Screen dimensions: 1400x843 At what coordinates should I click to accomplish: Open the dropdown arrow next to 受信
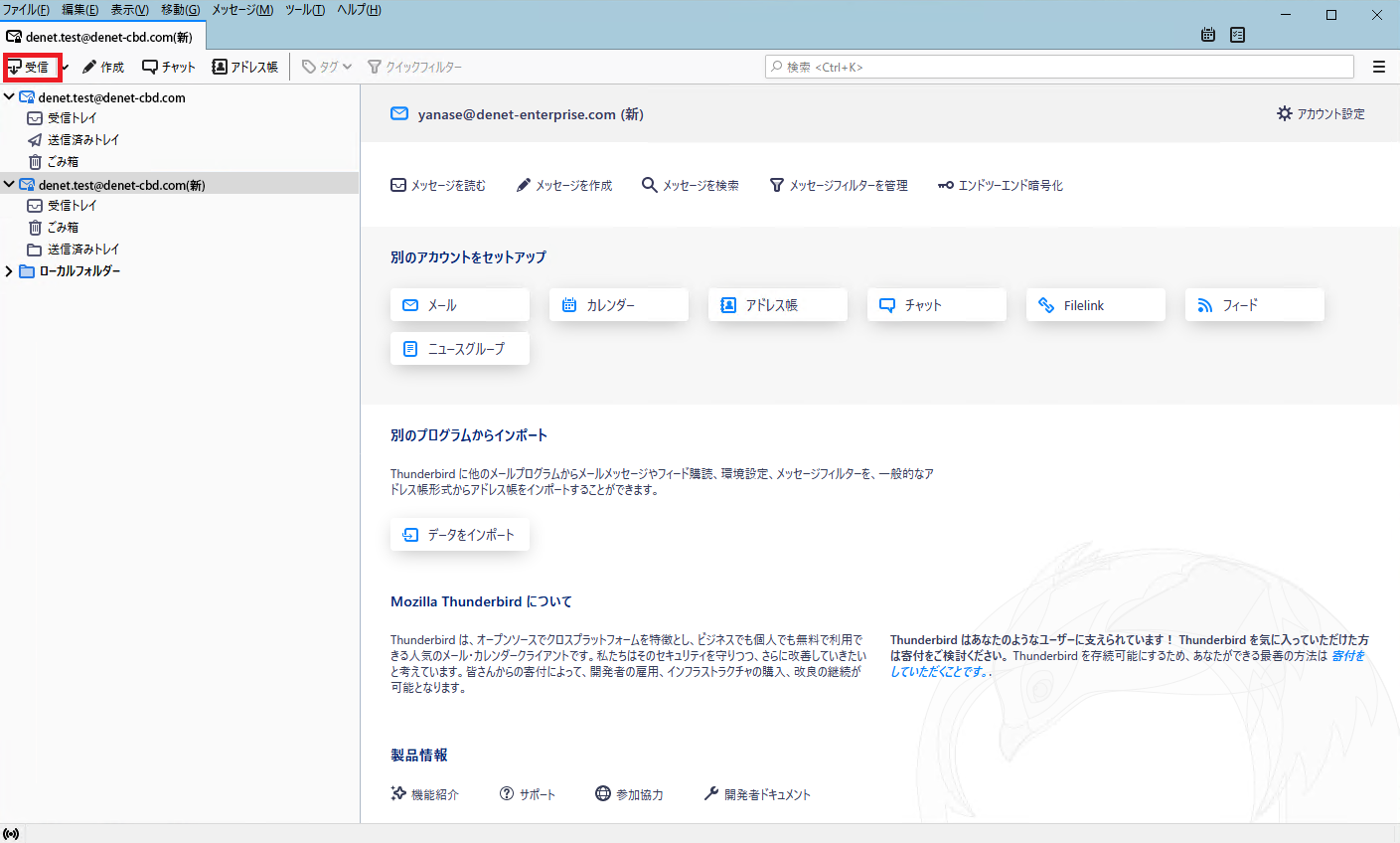pyautogui.click(x=65, y=68)
